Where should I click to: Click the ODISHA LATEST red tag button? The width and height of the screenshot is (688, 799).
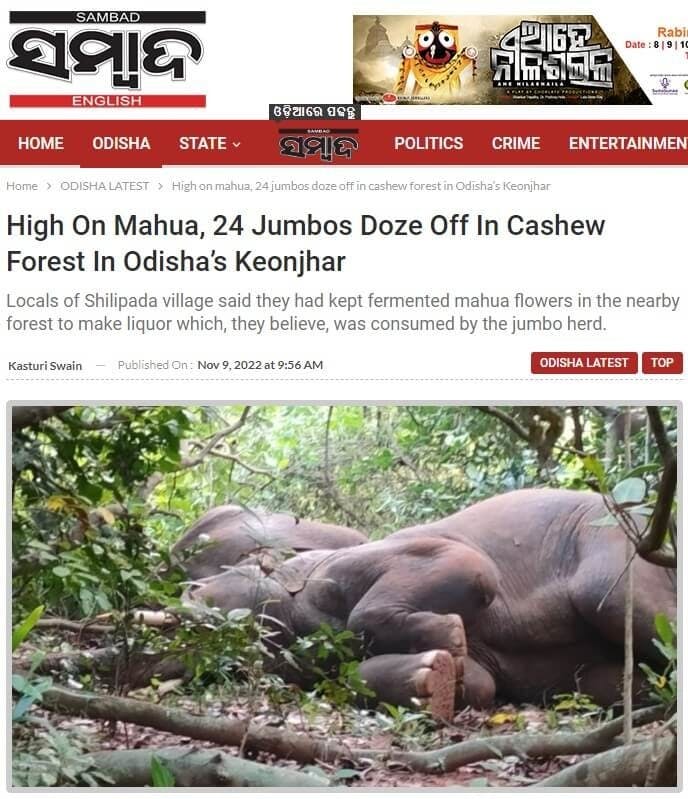click(x=584, y=363)
